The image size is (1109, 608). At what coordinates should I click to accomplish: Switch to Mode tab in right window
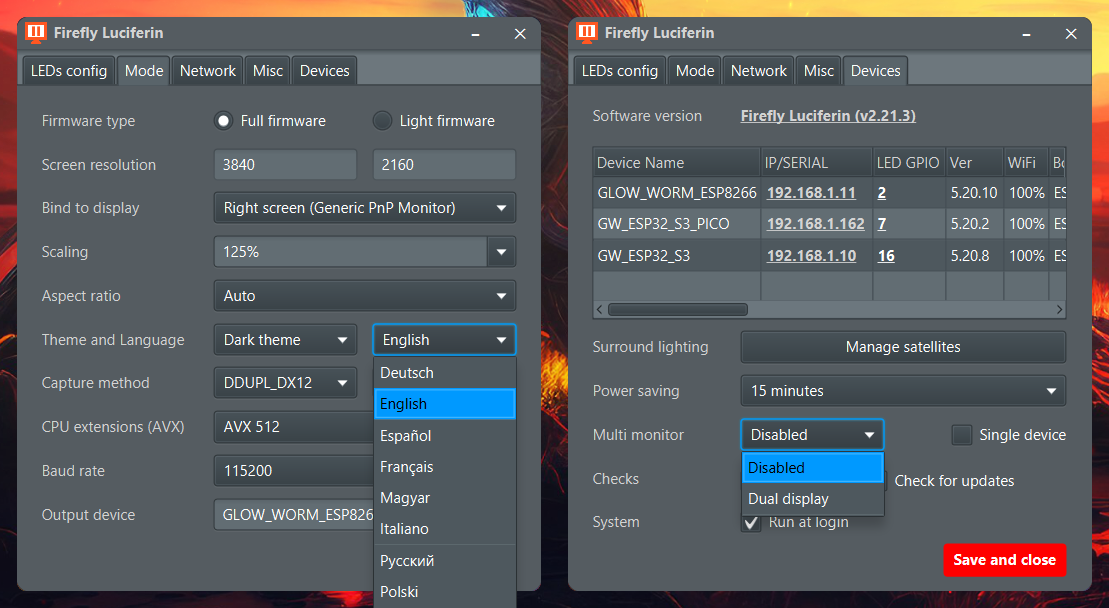(695, 71)
